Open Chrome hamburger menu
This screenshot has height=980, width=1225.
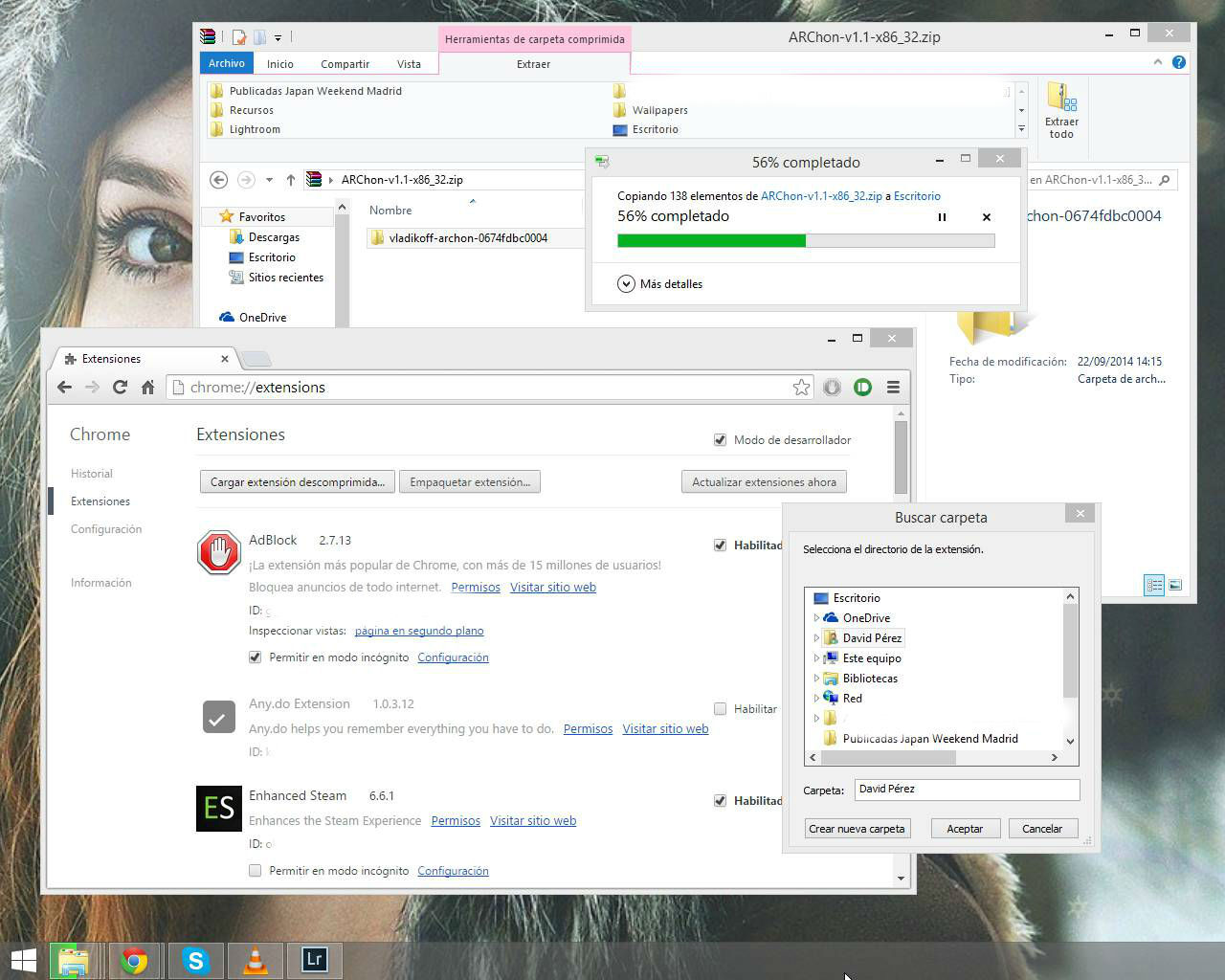[893, 388]
